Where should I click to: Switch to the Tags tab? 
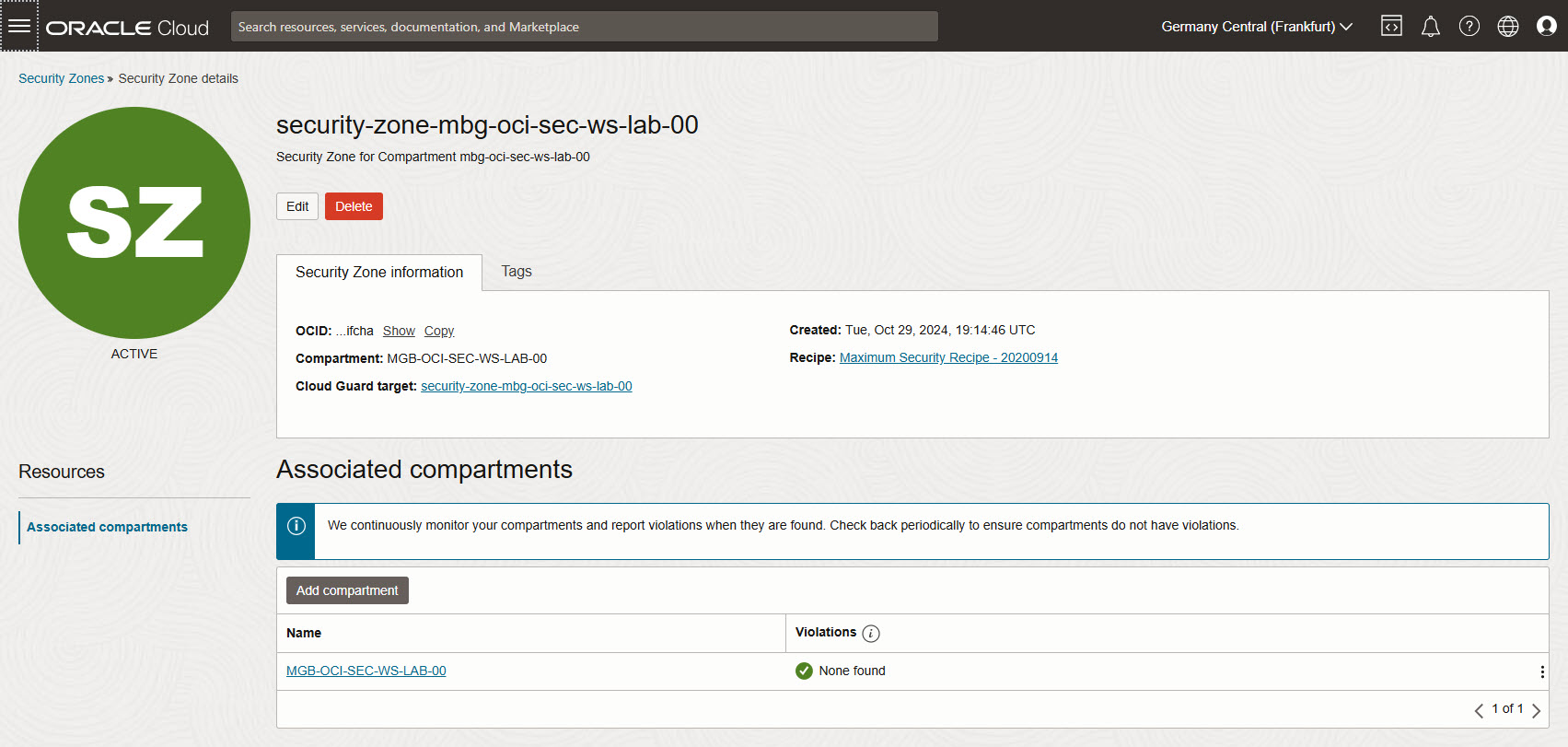(x=517, y=271)
